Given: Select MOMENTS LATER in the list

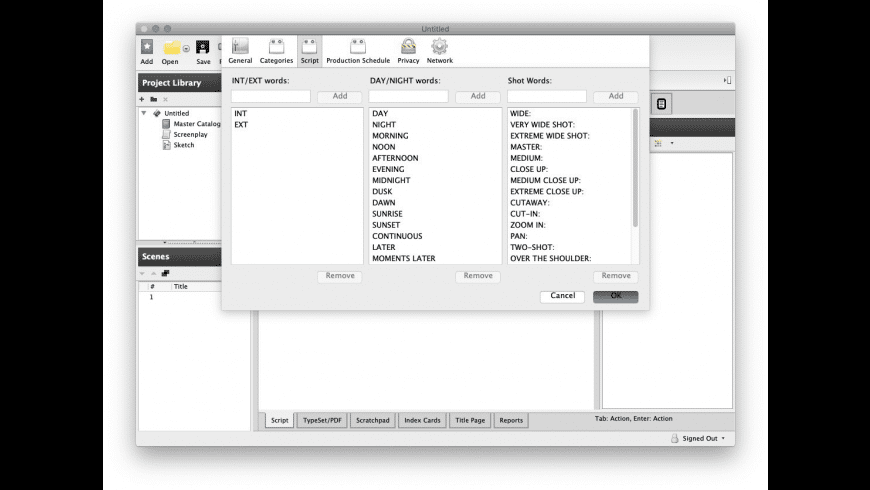Looking at the screenshot, I should [x=403, y=258].
